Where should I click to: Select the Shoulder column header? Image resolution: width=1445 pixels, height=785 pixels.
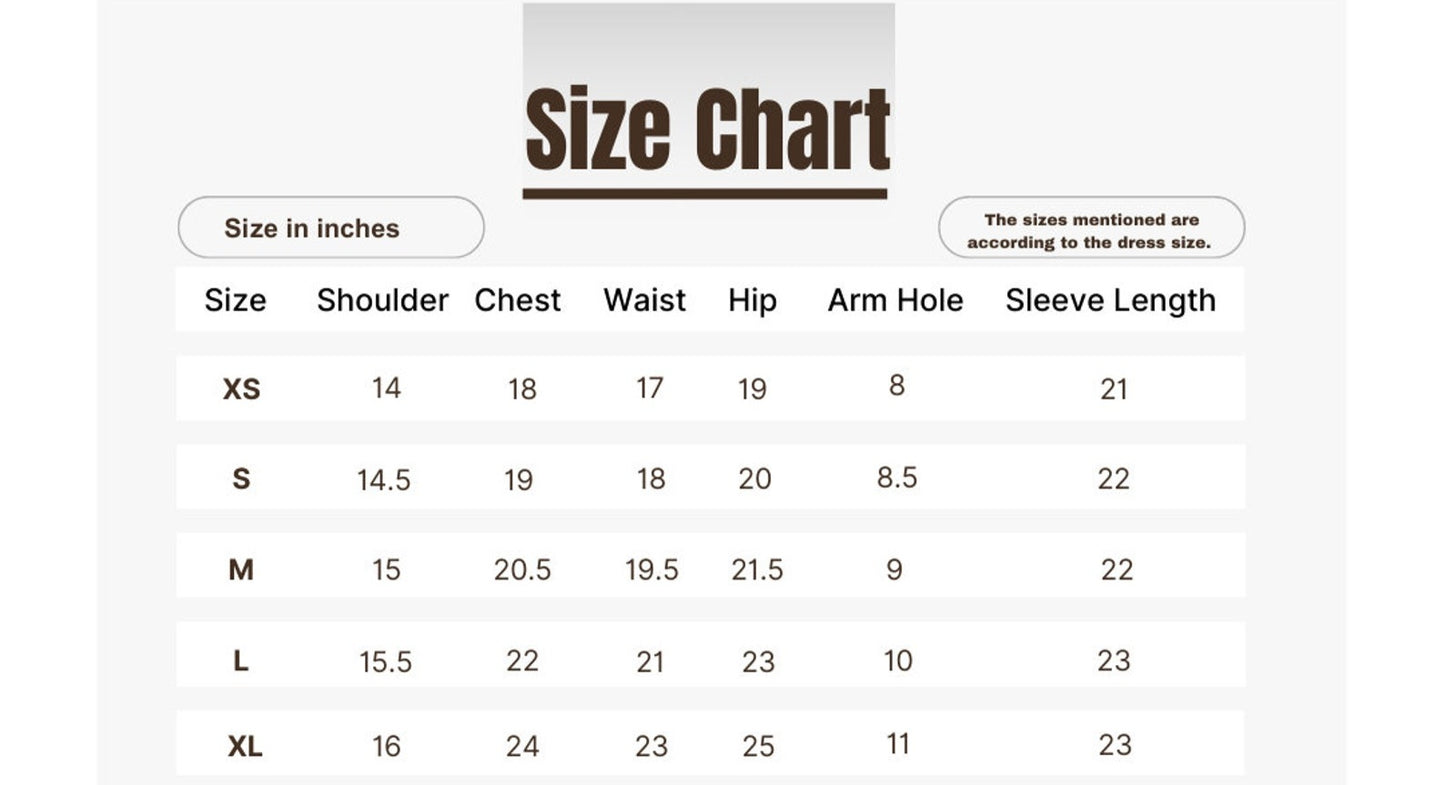point(383,300)
